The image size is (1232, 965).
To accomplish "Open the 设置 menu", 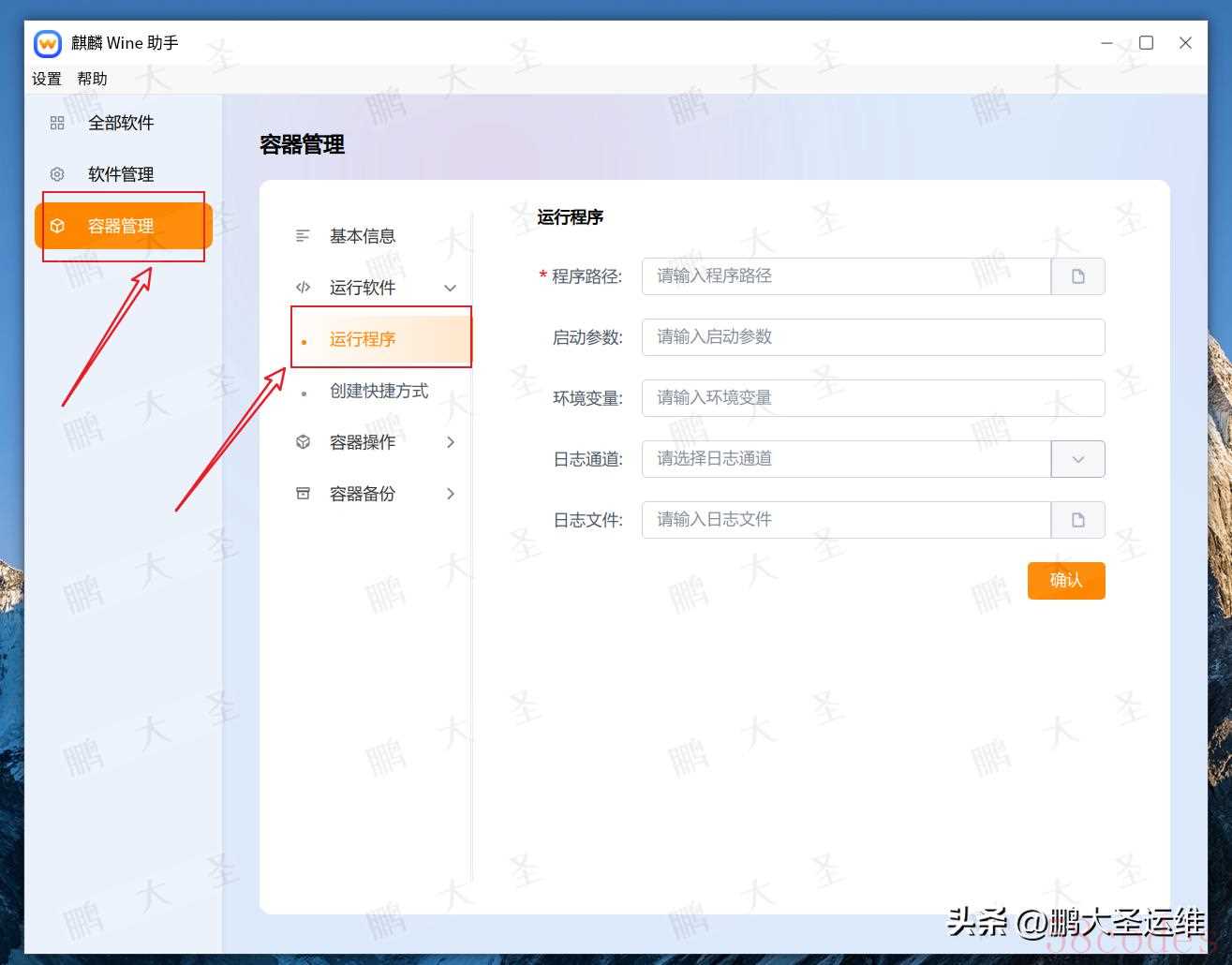I will 47,79.
